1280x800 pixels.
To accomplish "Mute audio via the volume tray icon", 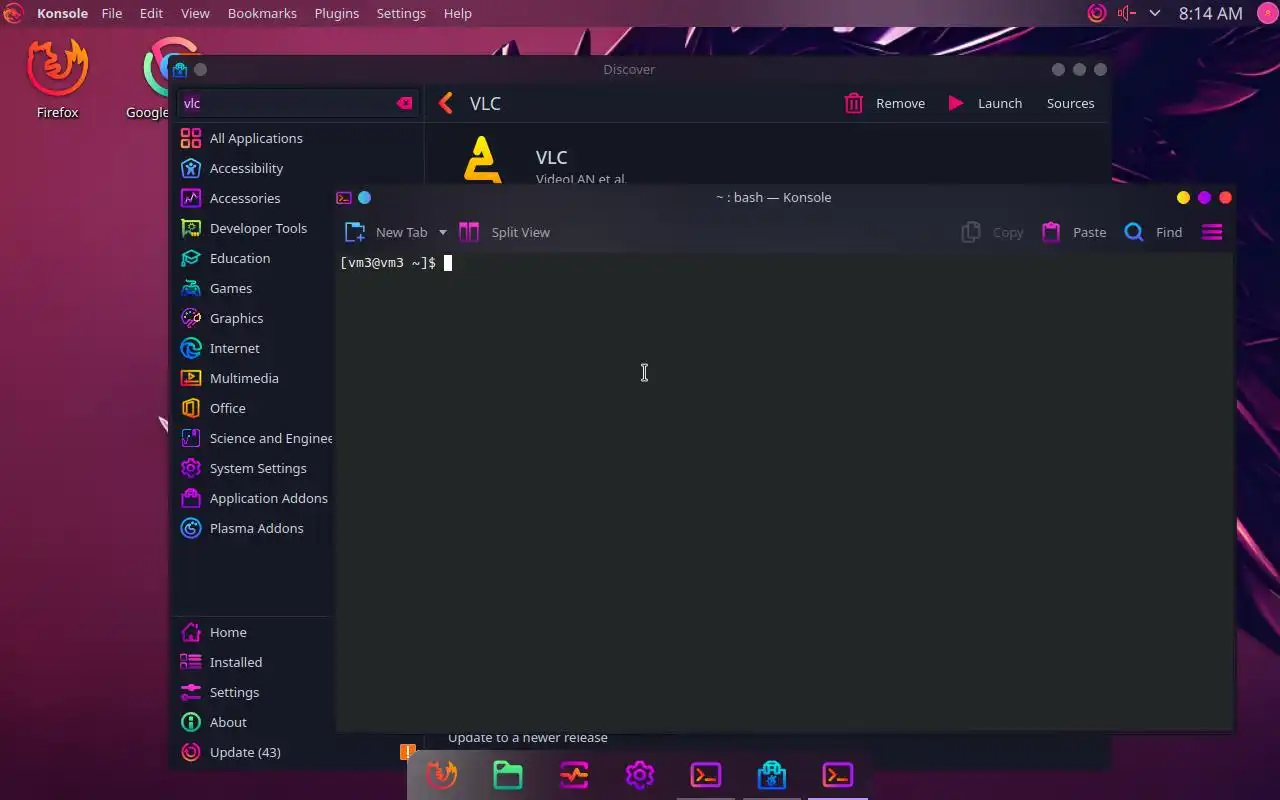I will (1127, 13).
